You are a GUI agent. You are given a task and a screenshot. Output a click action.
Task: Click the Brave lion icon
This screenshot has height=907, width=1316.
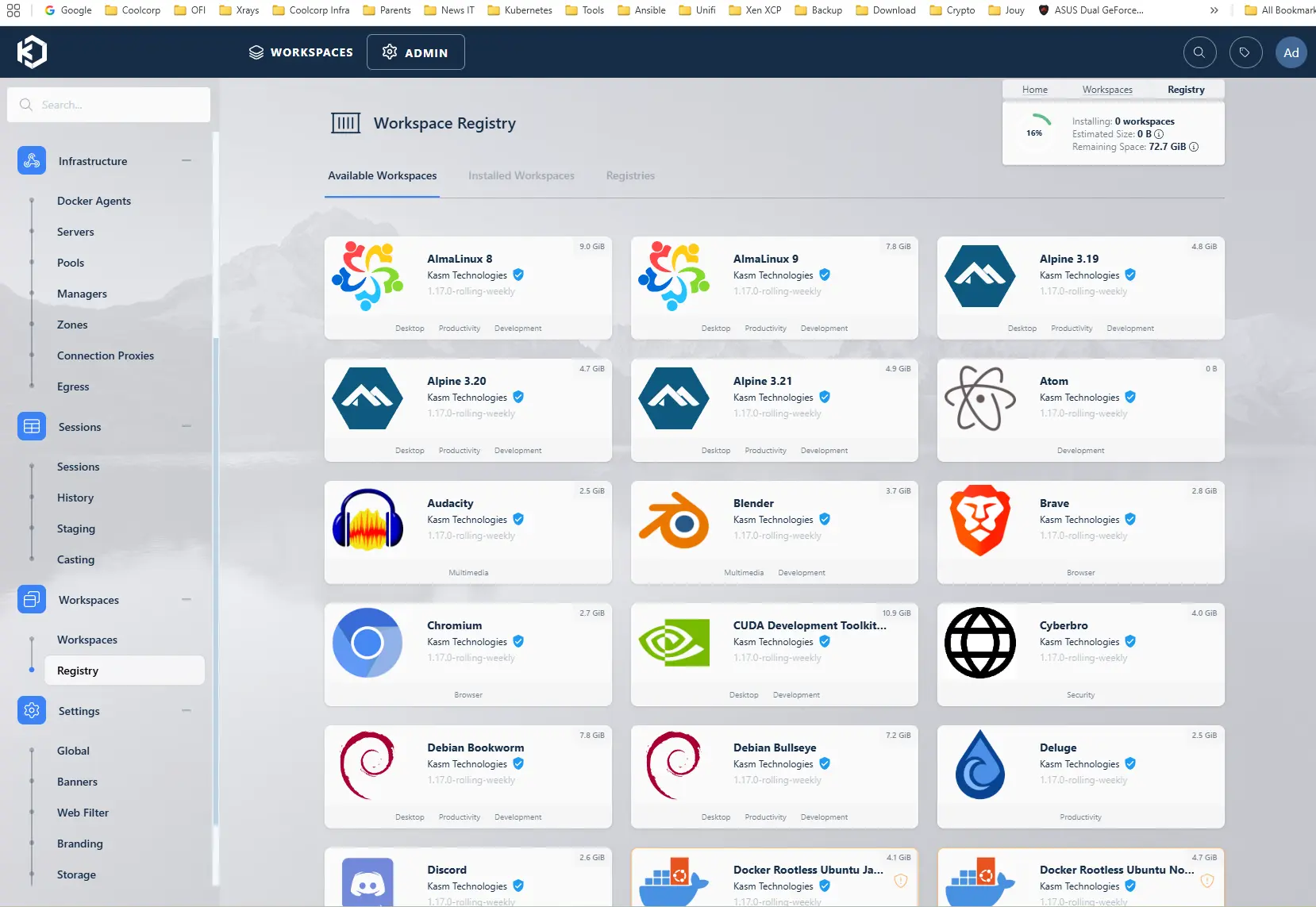point(980,521)
